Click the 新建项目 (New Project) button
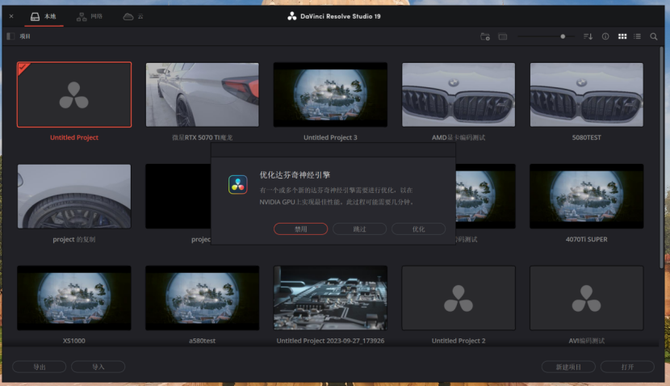 tap(568, 367)
